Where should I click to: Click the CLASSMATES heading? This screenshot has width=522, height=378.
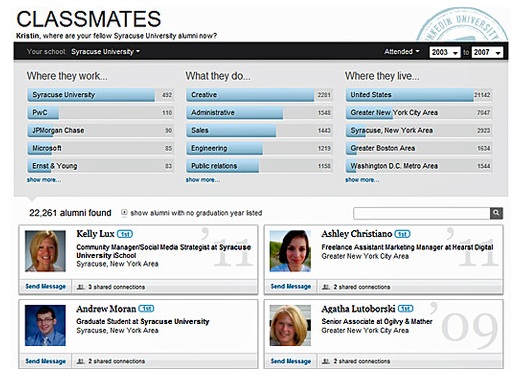point(89,19)
